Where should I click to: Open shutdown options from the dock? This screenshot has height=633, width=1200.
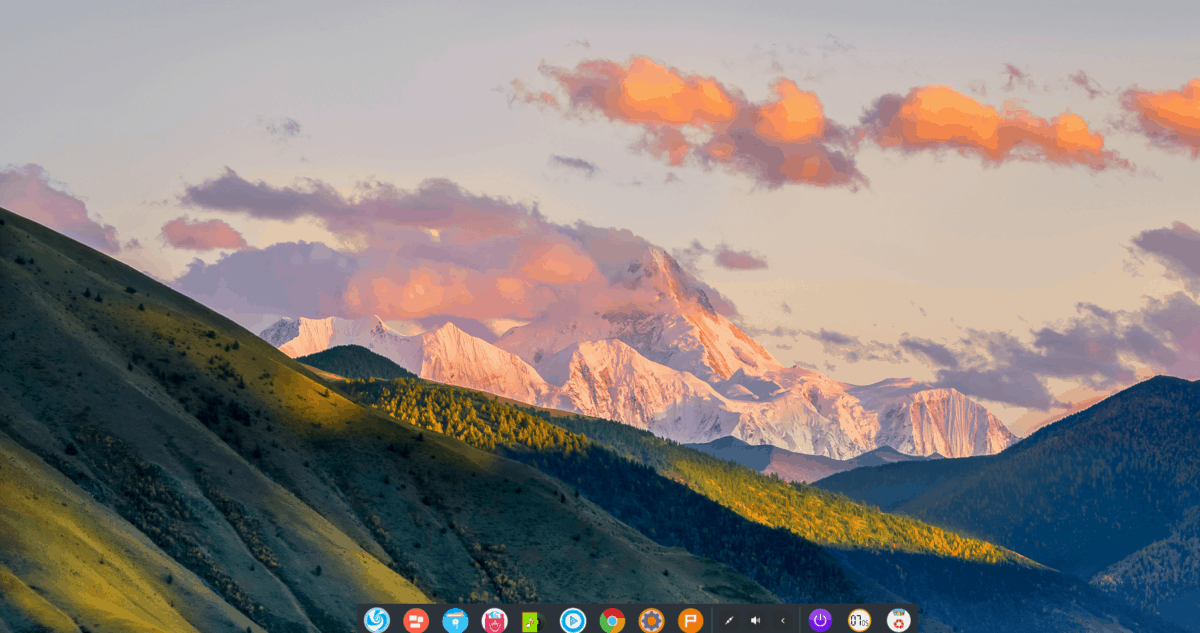point(819,619)
